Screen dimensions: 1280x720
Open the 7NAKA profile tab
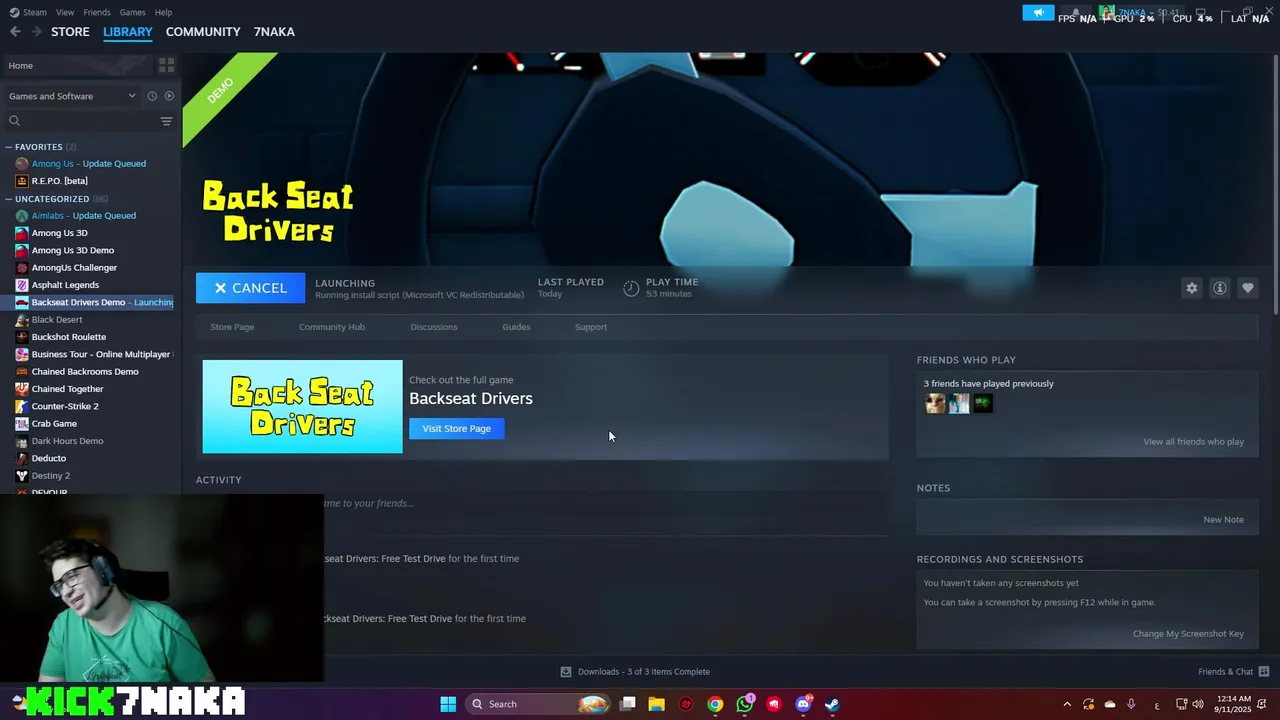coord(274,32)
